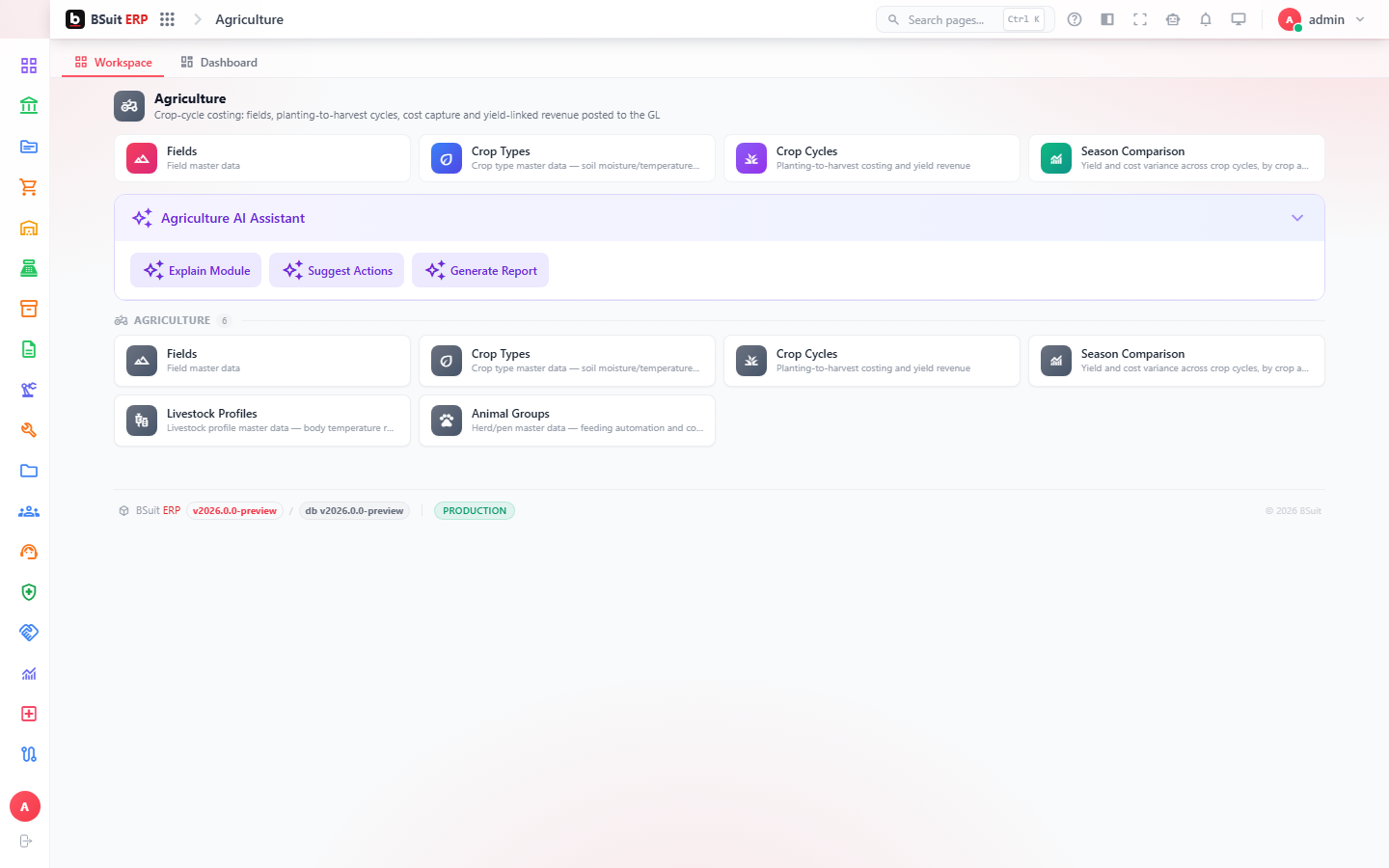Image resolution: width=1389 pixels, height=868 pixels.
Task: Open Livestock Profiles card
Action: tap(262, 420)
